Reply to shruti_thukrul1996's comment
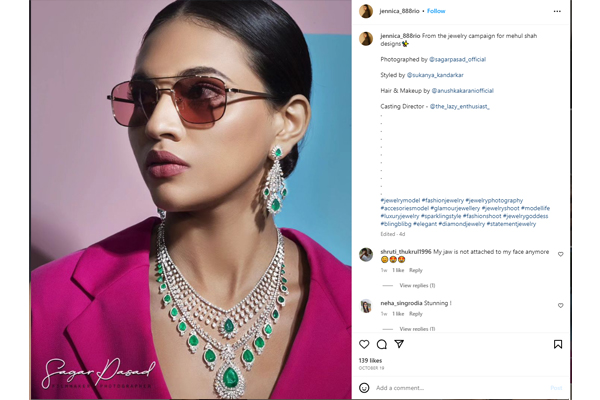The image size is (600, 400). 416,270
